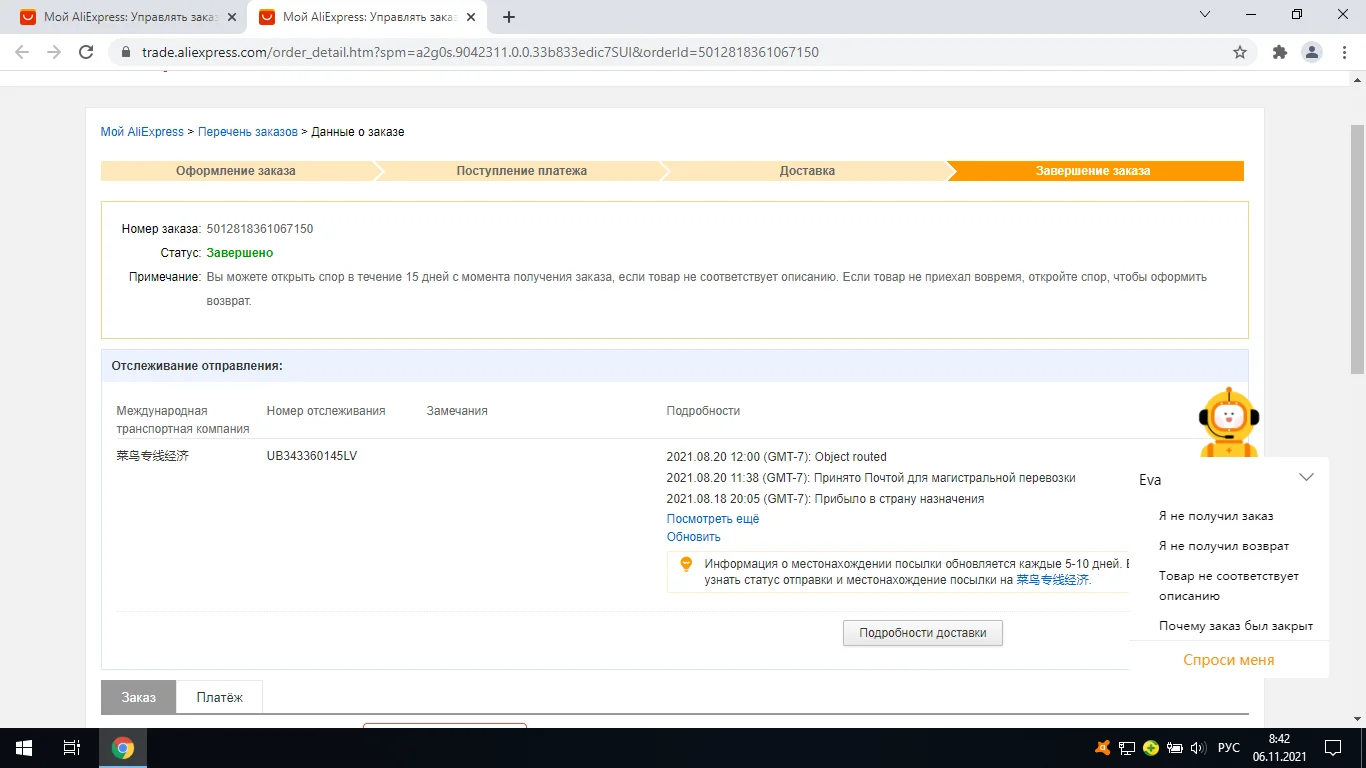Click the Прибыло в страну назначения entry
The image size is (1366, 768).
[826, 499]
